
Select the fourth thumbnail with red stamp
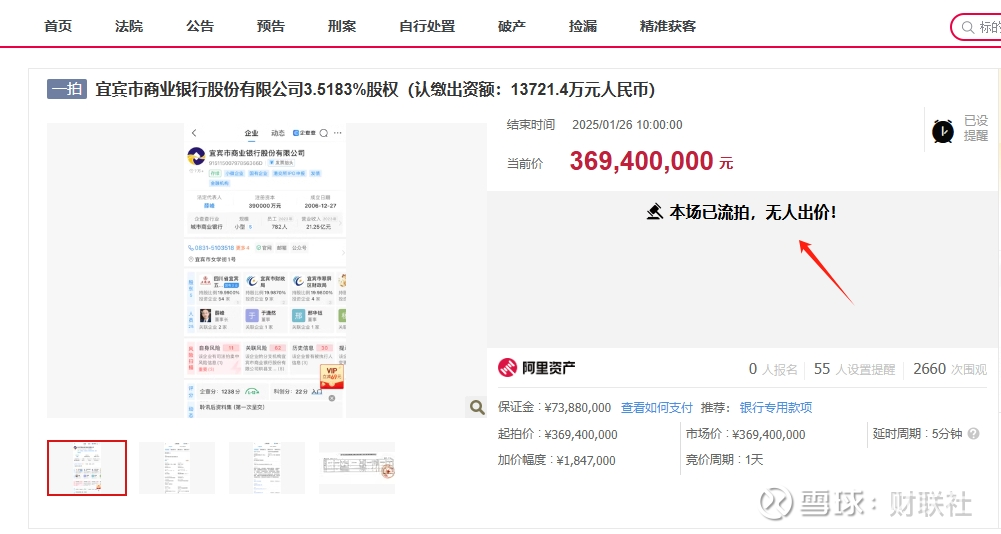357,468
